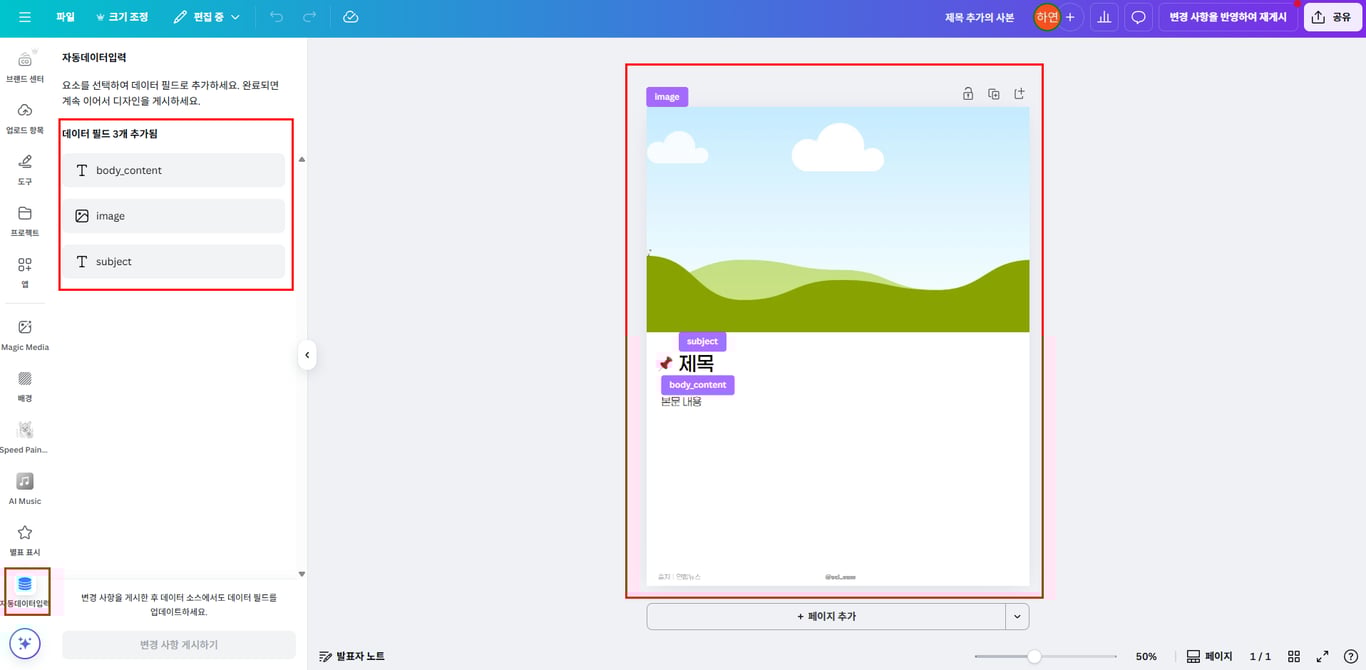Viewport: 1366px width, 670px height.
Task: Click the sparkle AI assistant button
Action: pos(25,643)
